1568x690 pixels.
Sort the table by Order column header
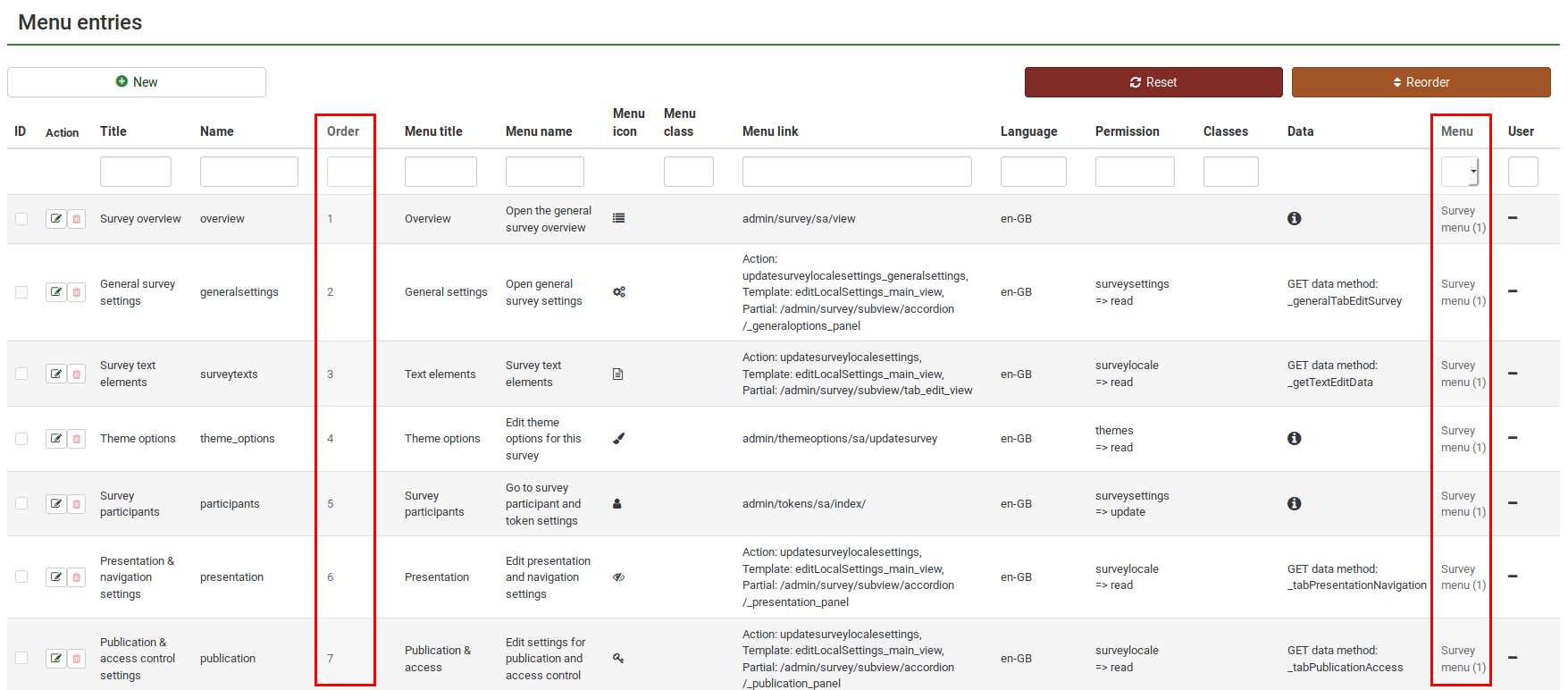click(x=343, y=131)
